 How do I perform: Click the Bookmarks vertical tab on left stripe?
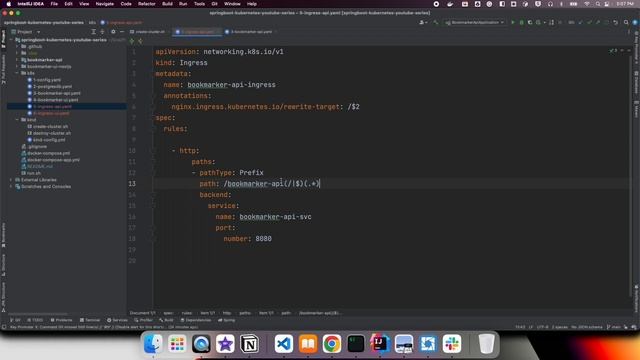click(x=4, y=235)
